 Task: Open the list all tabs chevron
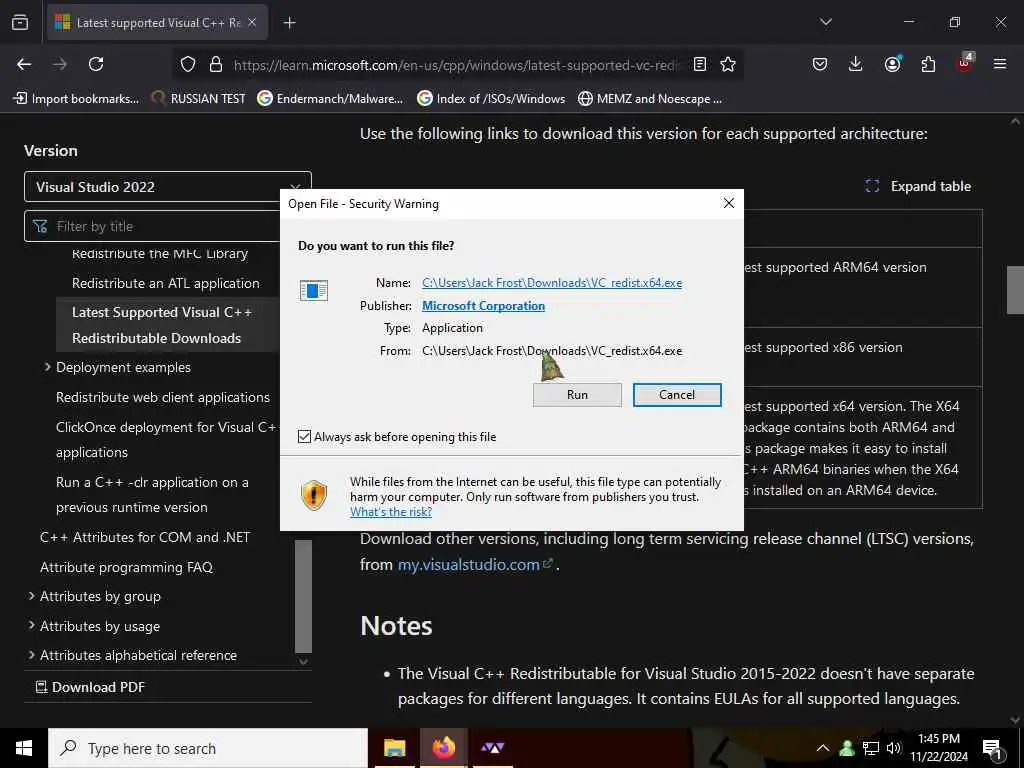point(825,22)
